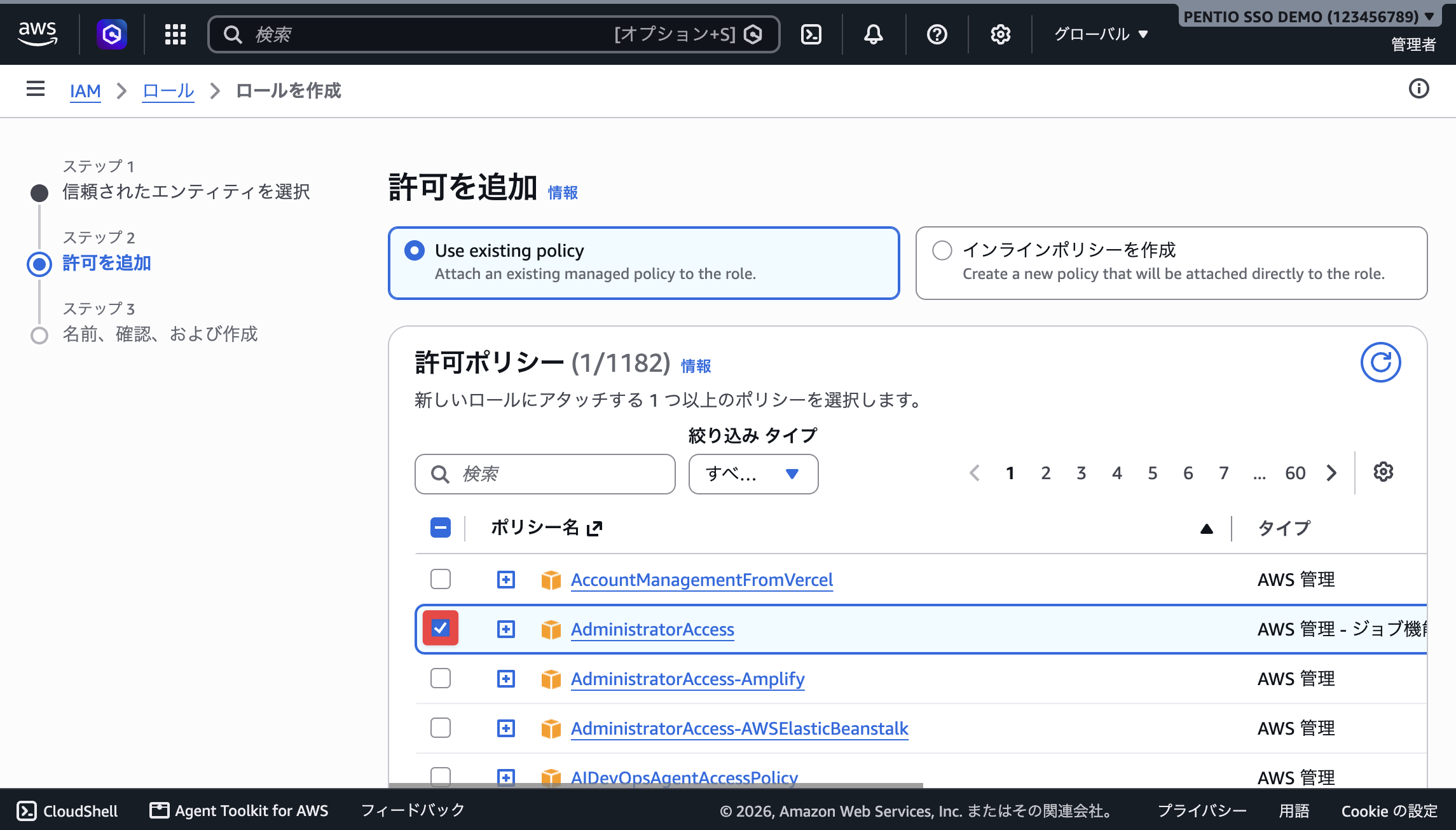Go to the next page of policies
The image size is (1456, 830).
tap(1332, 473)
